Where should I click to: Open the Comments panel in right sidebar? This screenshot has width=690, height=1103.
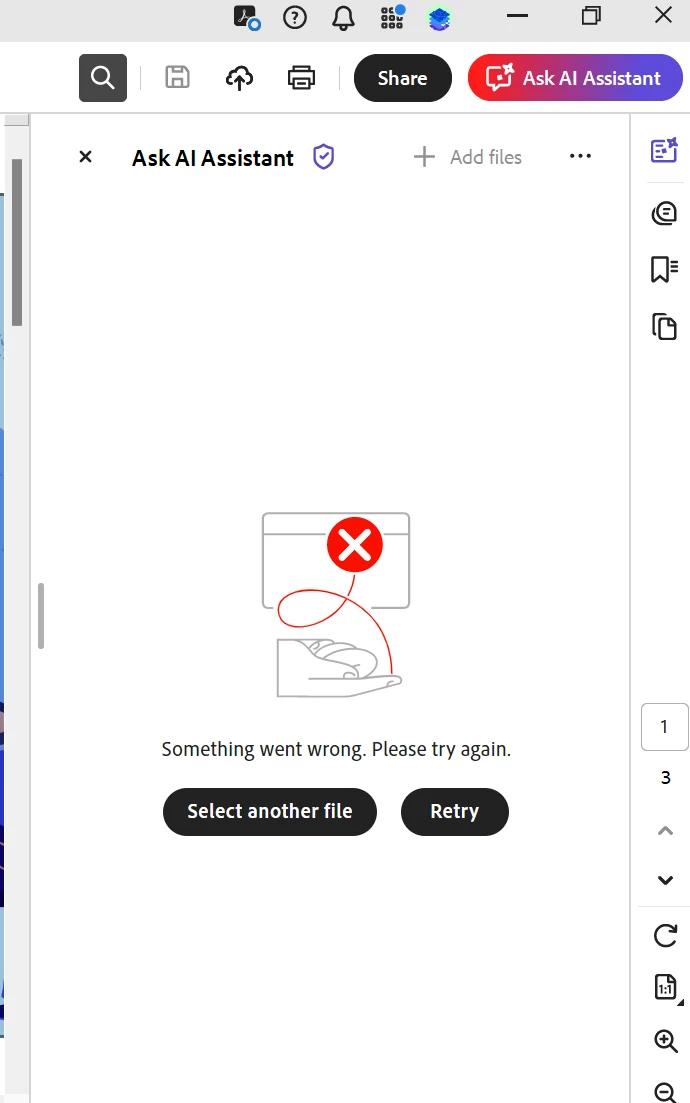coord(664,212)
